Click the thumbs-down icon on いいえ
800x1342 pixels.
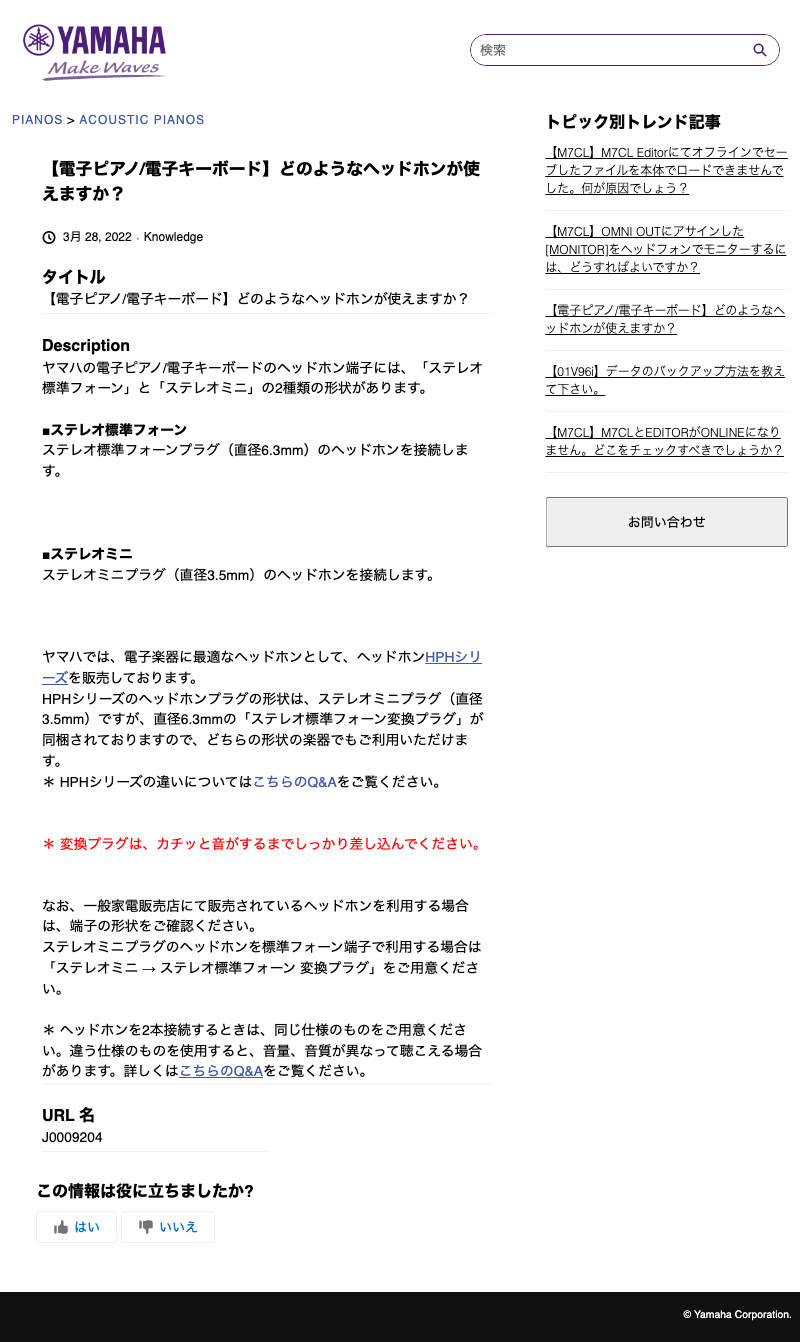tap(146, 1227)
